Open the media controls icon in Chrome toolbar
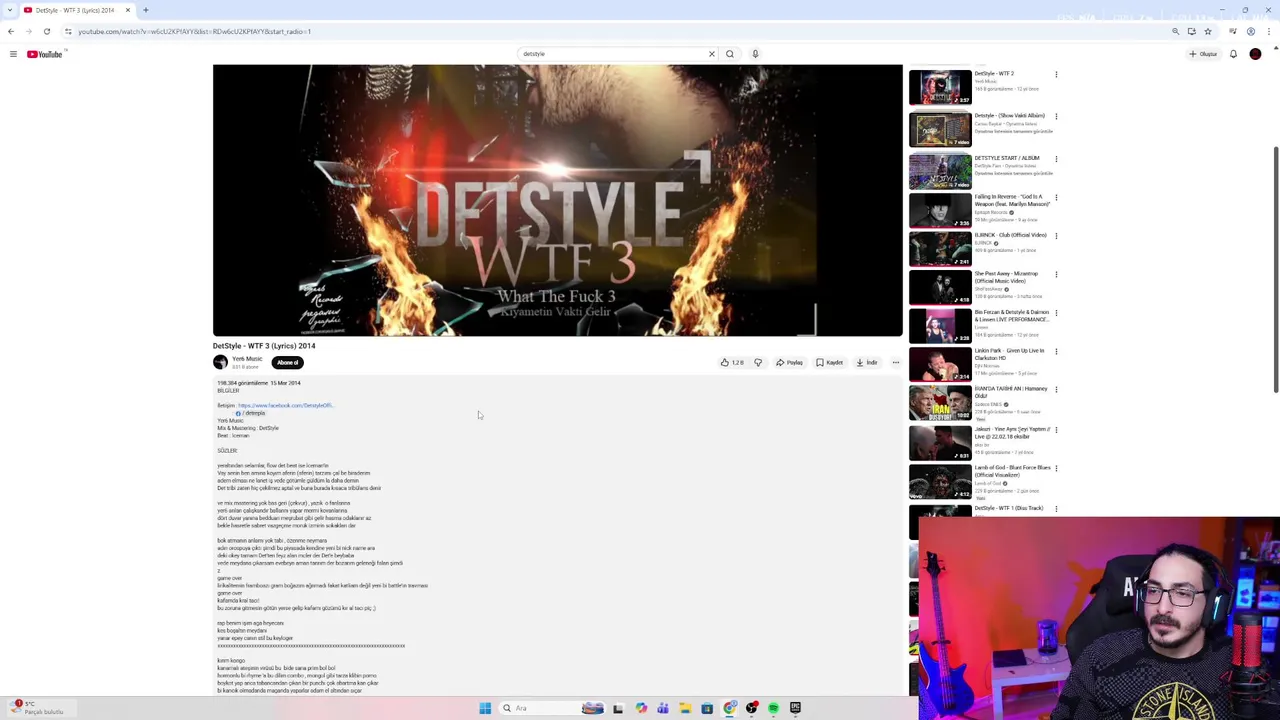Screen dimensions: 1280x720 [x=1233, y=31]
